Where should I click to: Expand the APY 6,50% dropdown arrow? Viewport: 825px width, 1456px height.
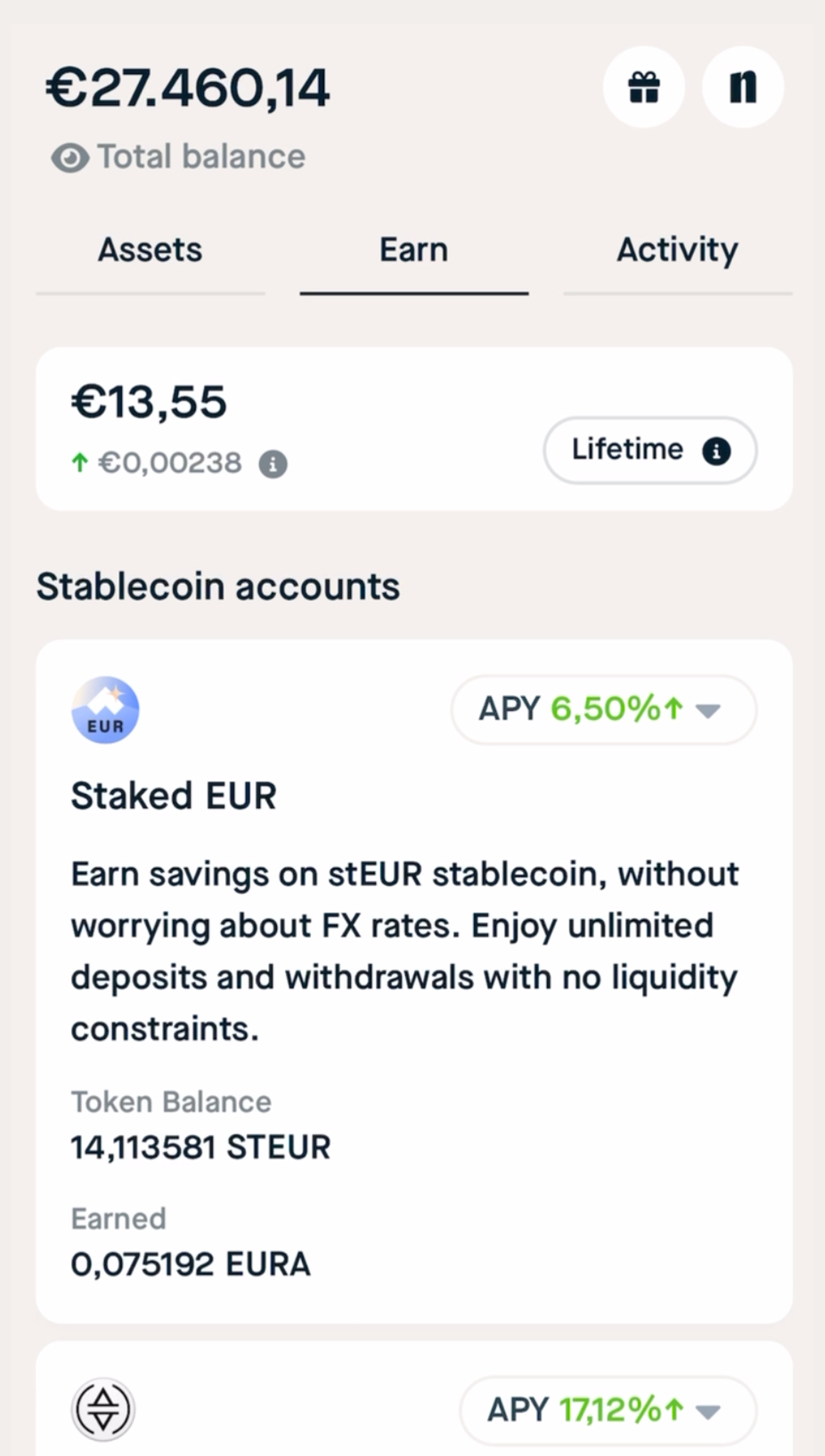[708, 711]
